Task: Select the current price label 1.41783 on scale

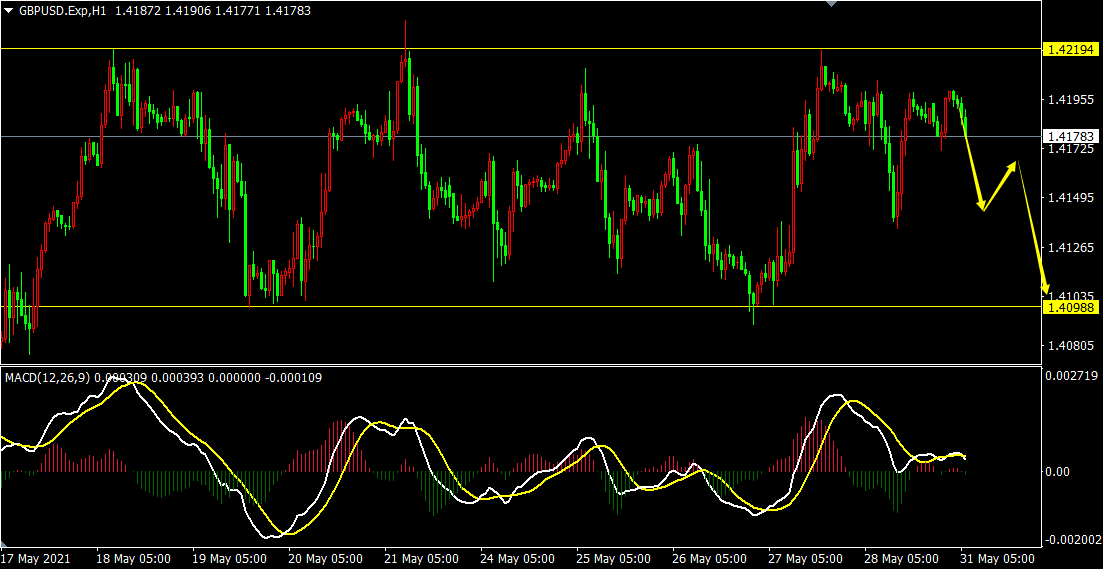Action: (x=1071, y=136)
